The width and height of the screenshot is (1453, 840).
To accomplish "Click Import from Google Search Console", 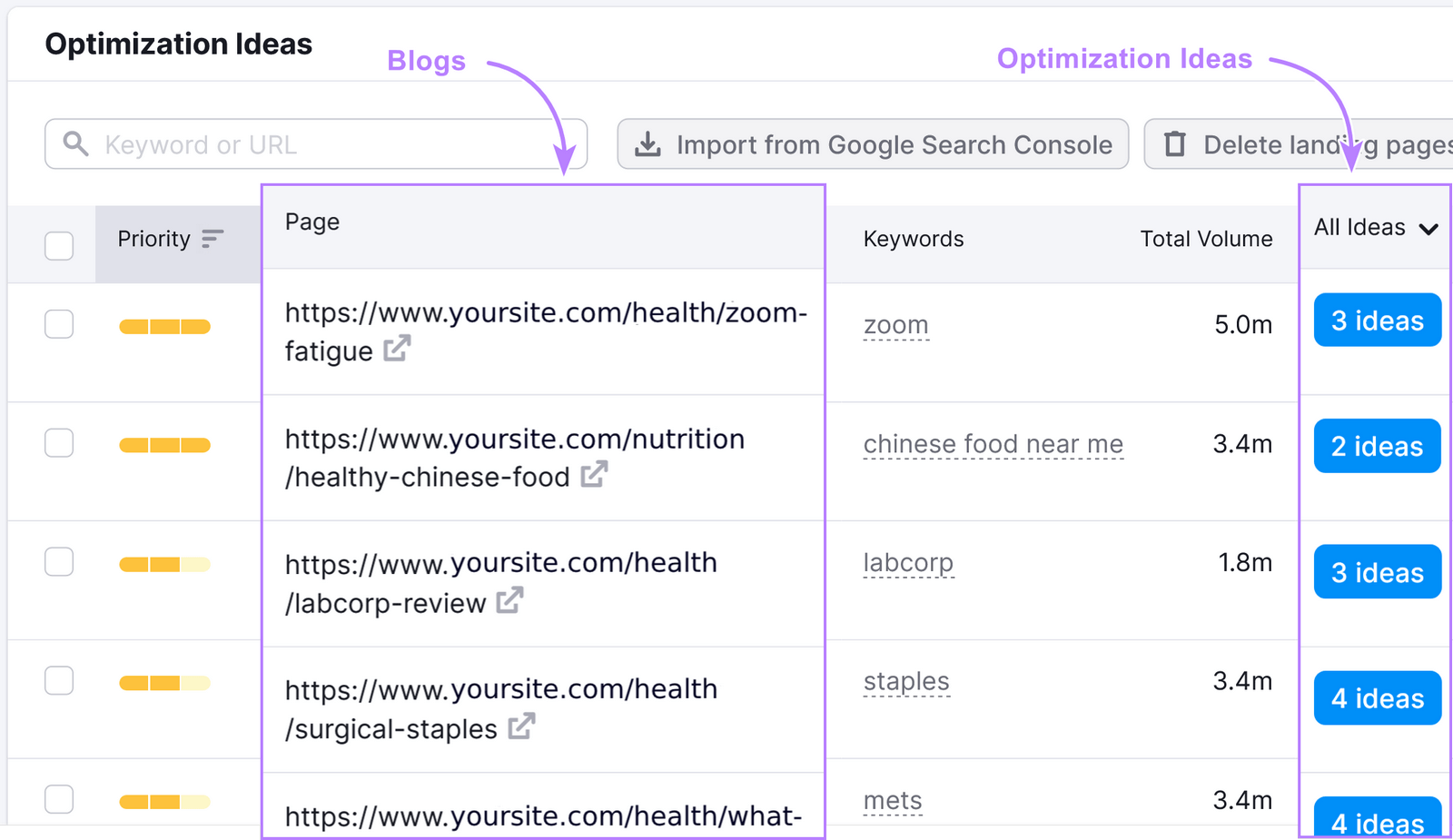I will click(873, 143).
